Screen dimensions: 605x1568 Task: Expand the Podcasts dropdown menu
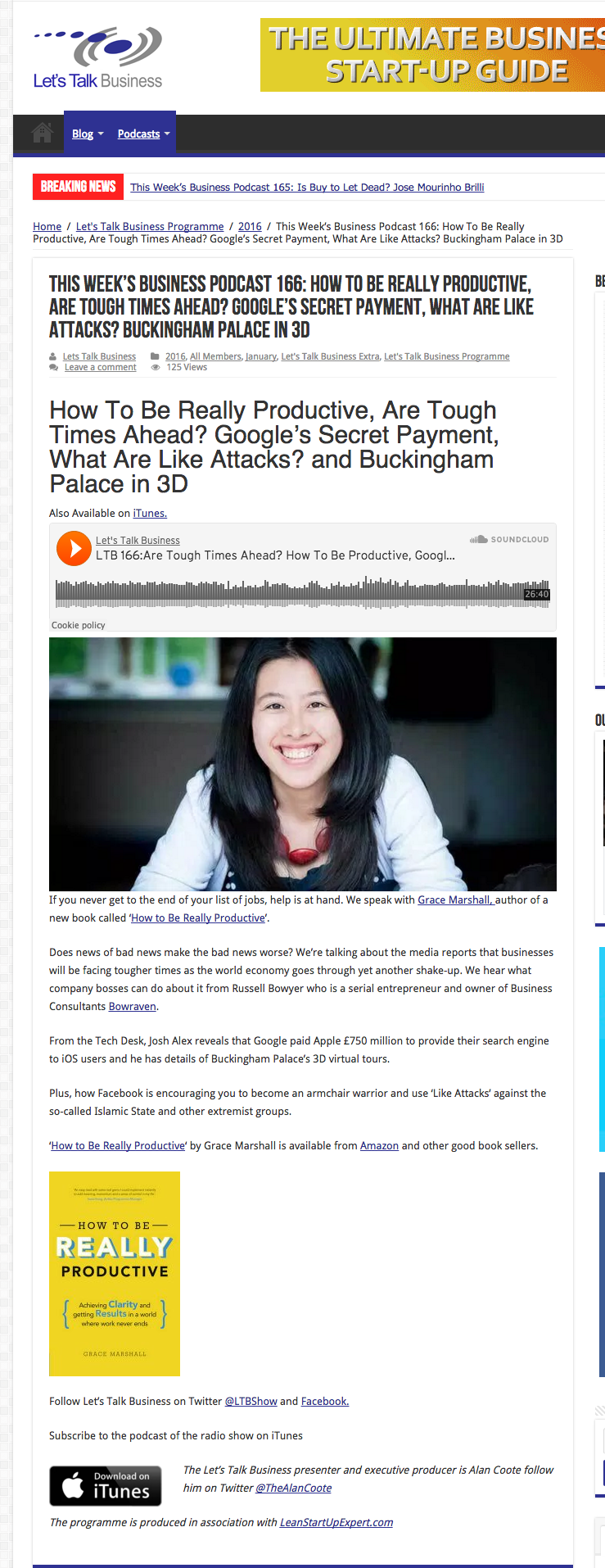click(x=143, y=134)
